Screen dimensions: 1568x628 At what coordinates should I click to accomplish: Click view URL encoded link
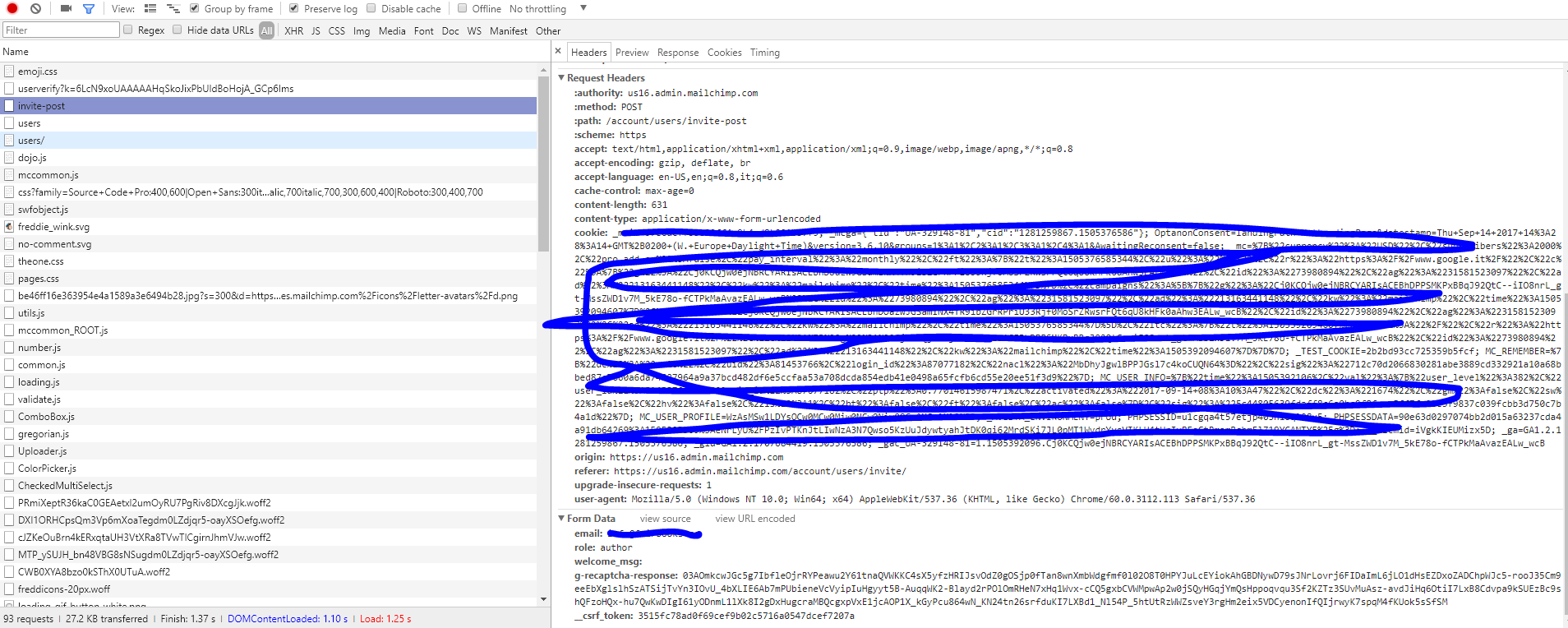(755, 519)
